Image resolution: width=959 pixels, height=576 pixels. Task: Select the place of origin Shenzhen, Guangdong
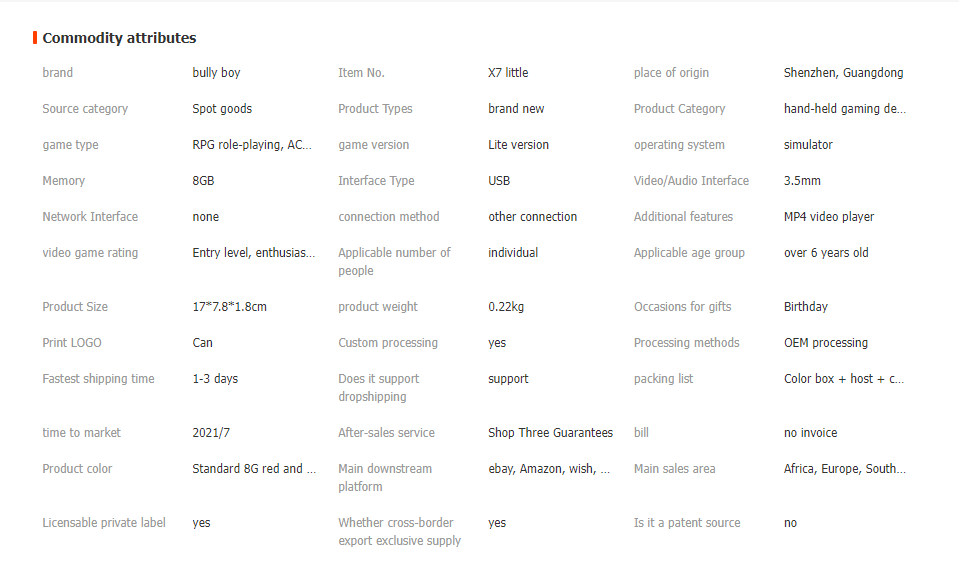click(843, 73)
